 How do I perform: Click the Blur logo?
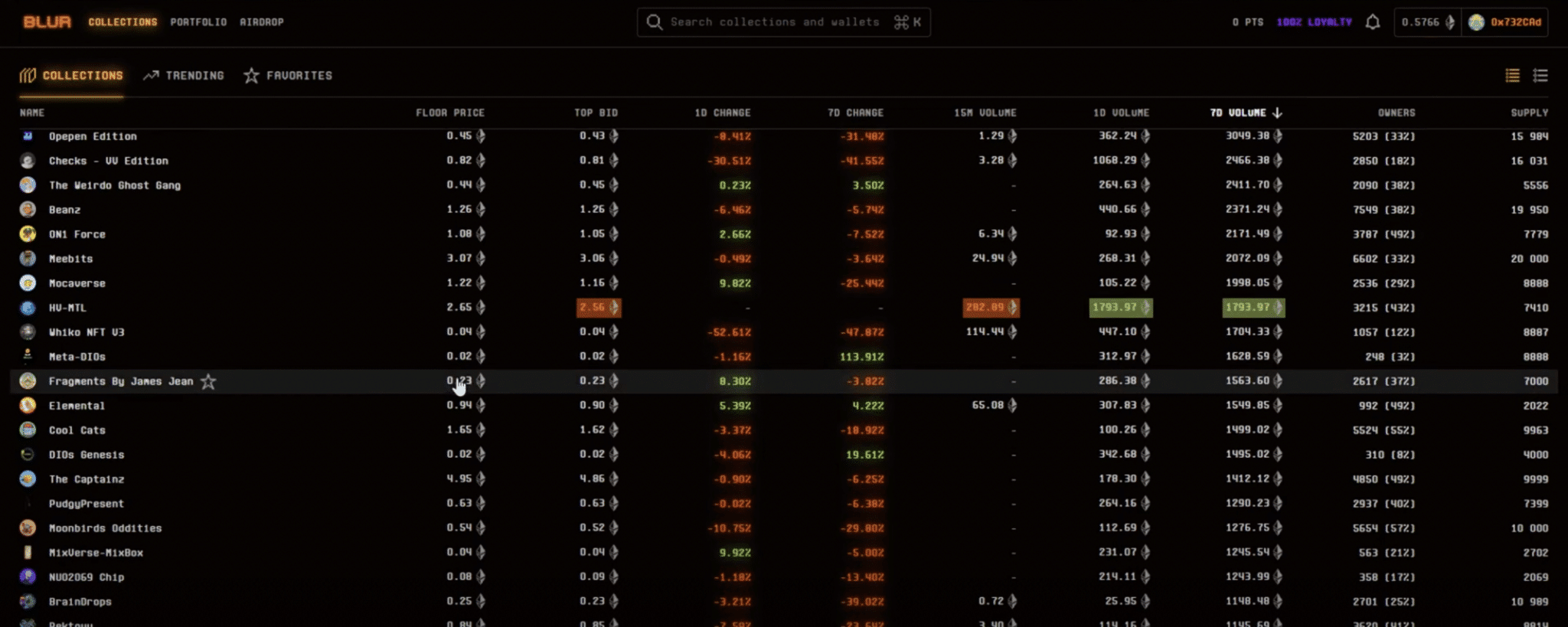pyautogui.click(x=47, y=22)
